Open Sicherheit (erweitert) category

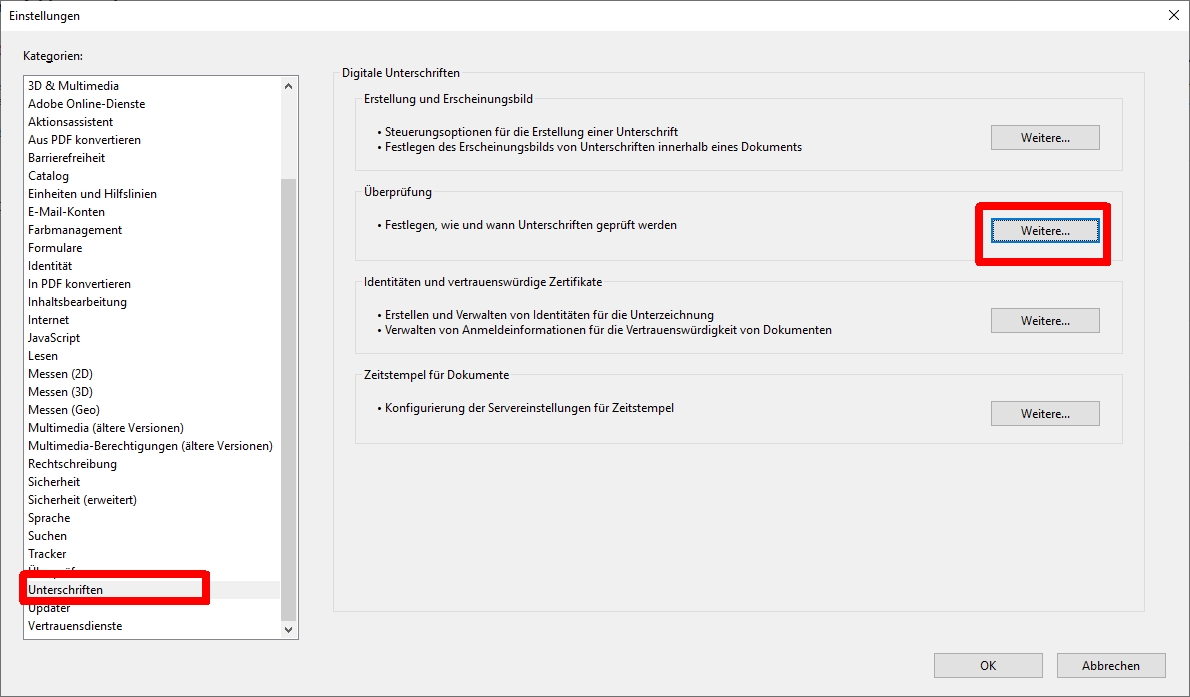click(82, 500)
